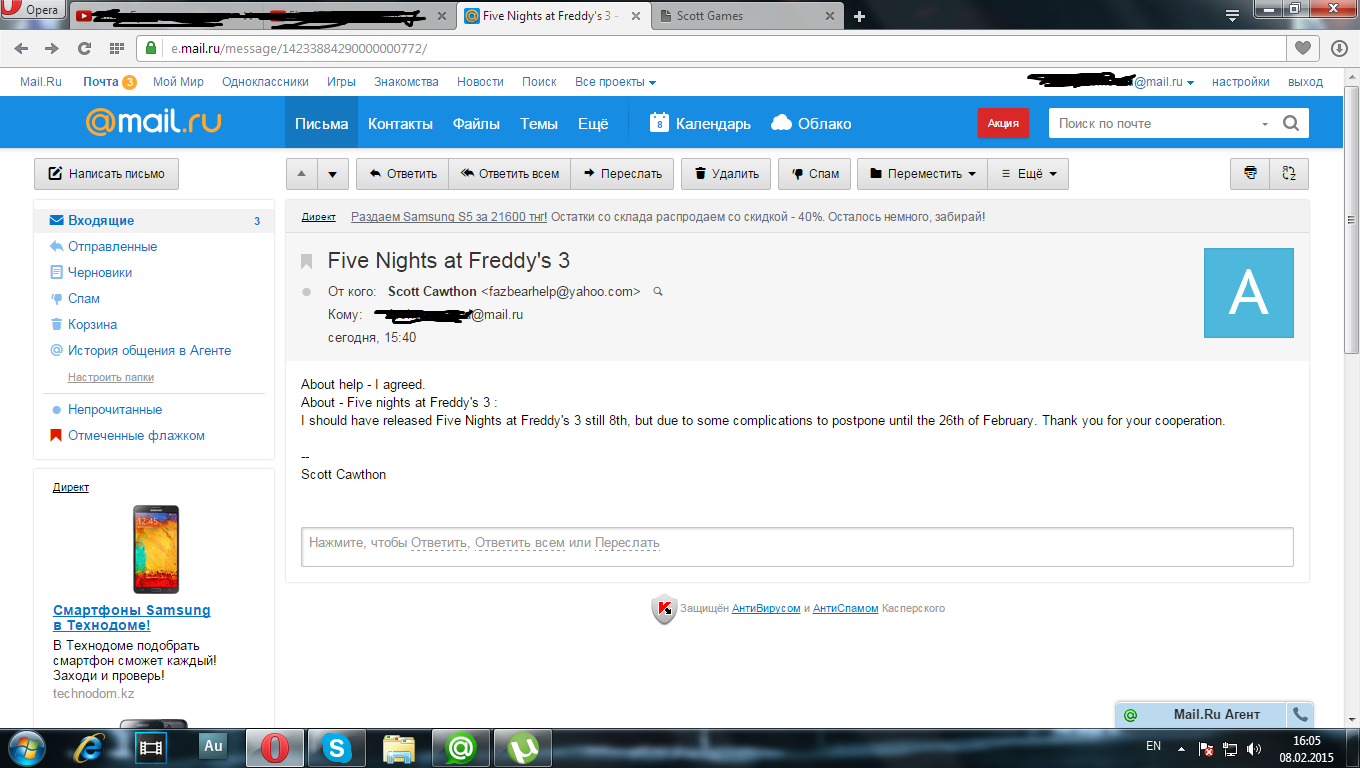Click the Настроить папки link
The image size is (1360, 768).
(x=111, y=377)
